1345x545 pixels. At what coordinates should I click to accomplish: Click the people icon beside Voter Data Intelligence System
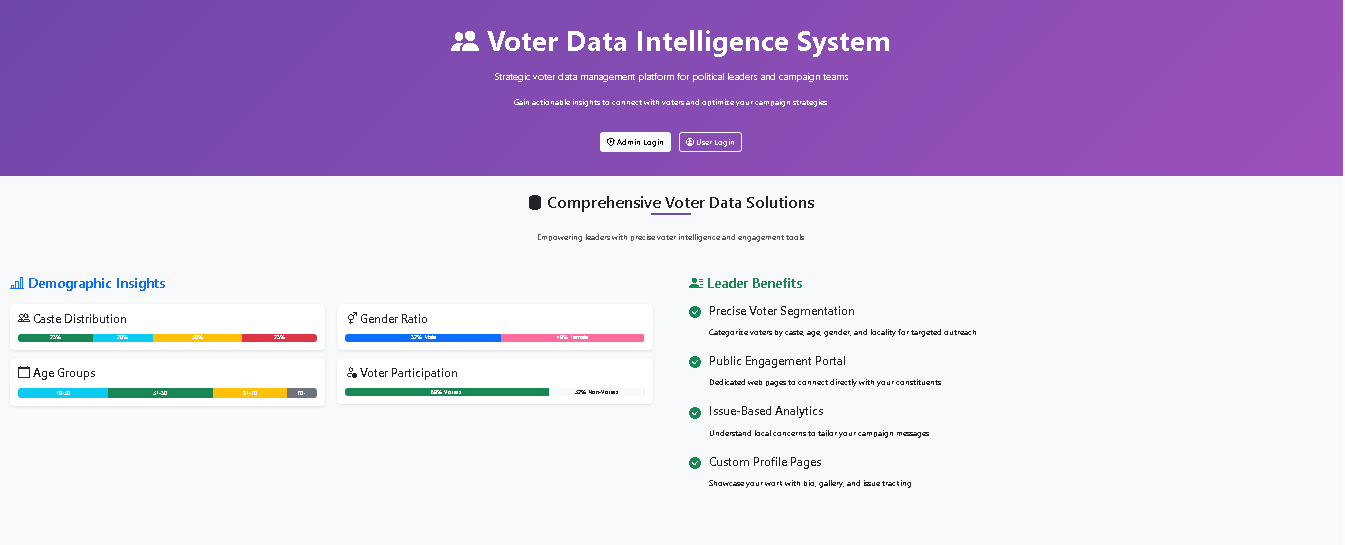465,41
